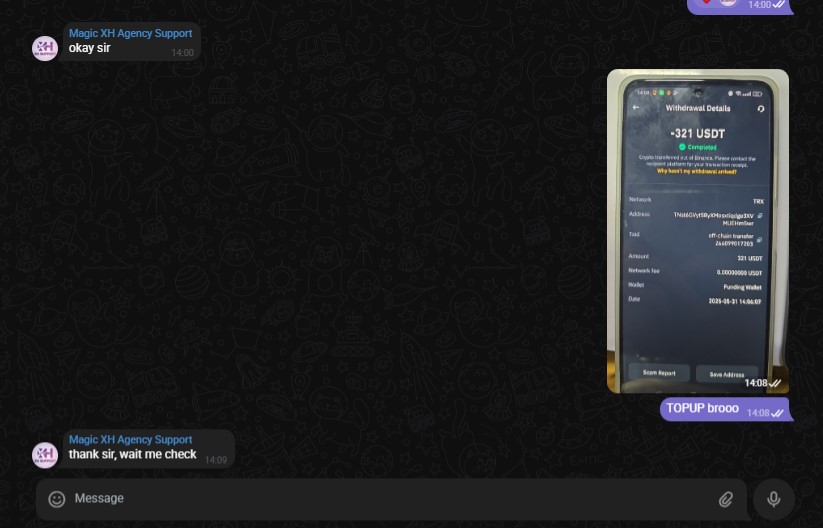Image resolution: width=823 pixels, height=528 pixels.
Task: Click sender name above "okay sir"
Action: coord(130,33)
